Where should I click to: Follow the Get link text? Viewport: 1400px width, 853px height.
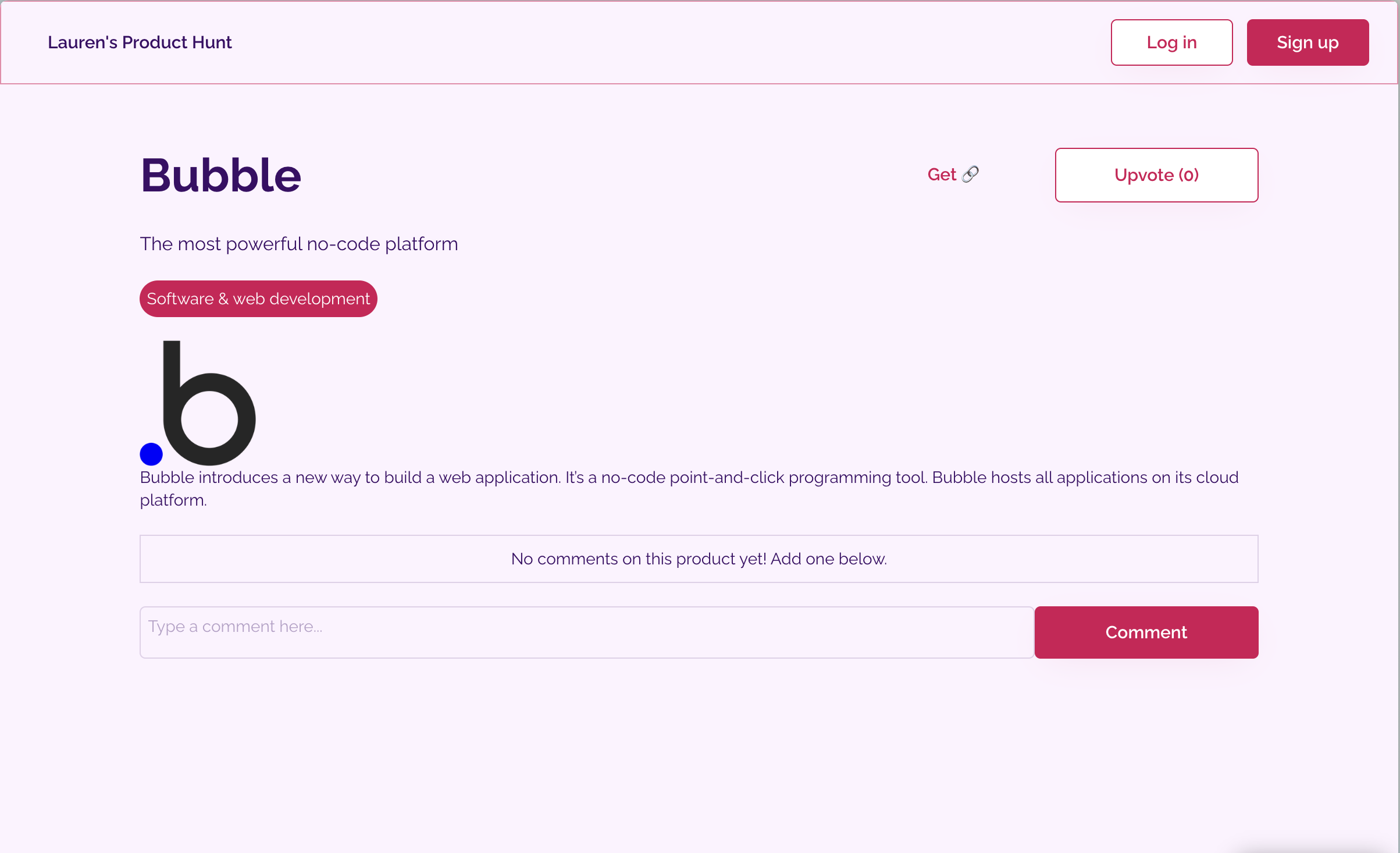pos(942,175)
